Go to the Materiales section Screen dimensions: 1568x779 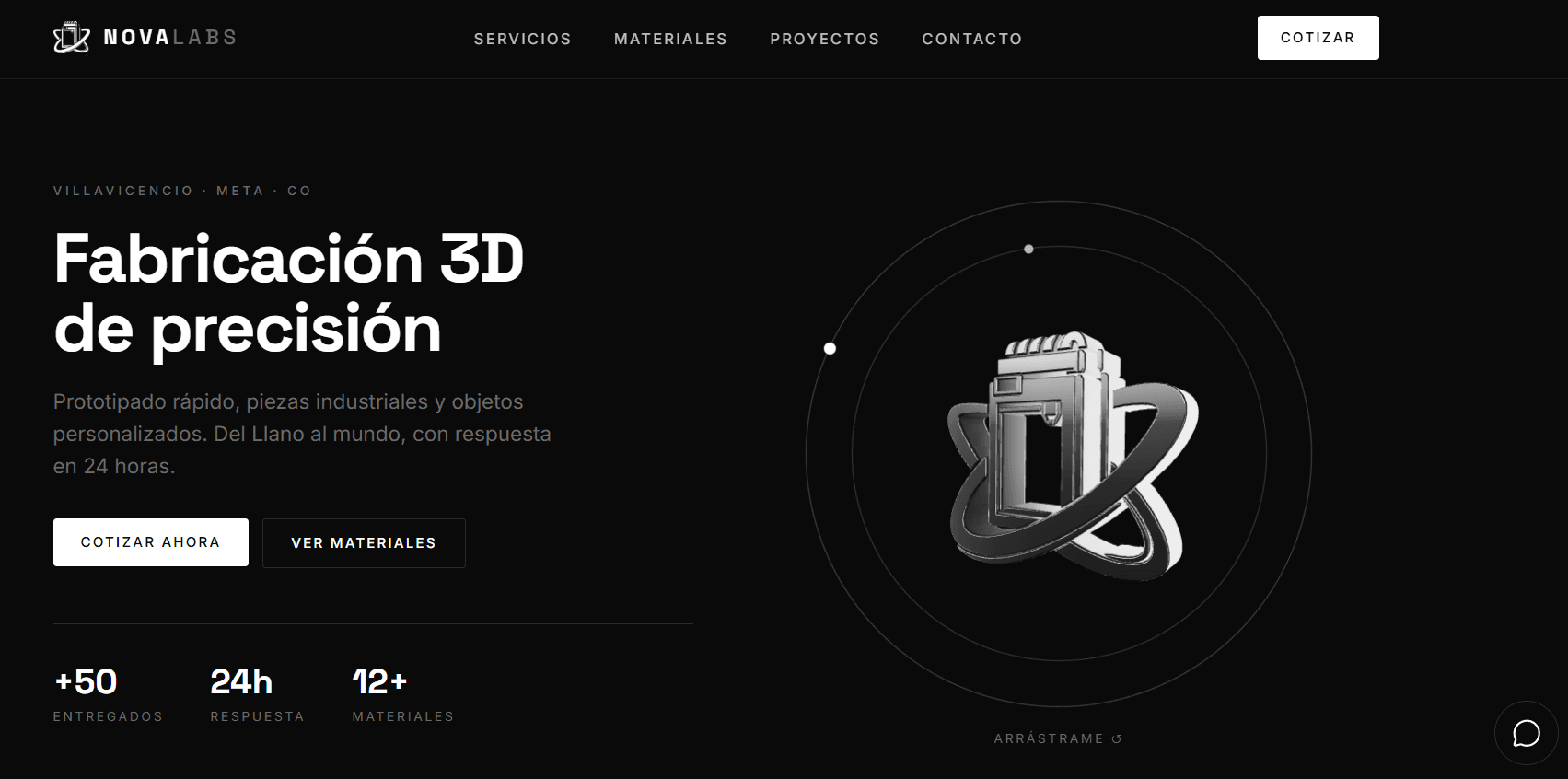pos(670,39)
